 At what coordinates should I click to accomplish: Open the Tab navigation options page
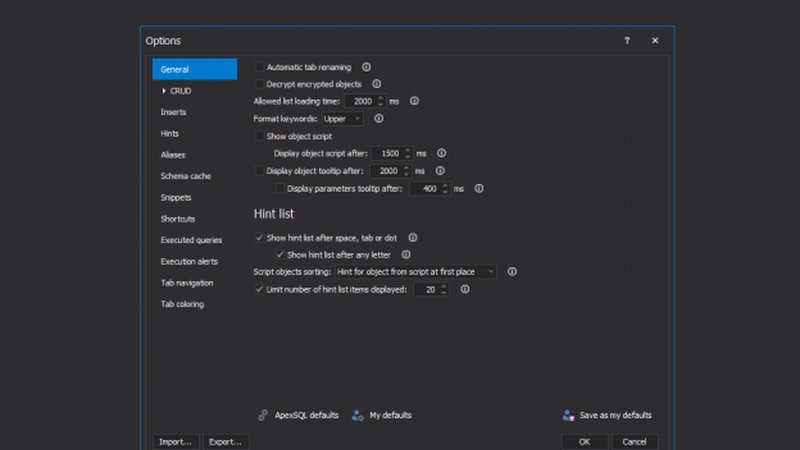pyautogui.click(x=187, y=283)
